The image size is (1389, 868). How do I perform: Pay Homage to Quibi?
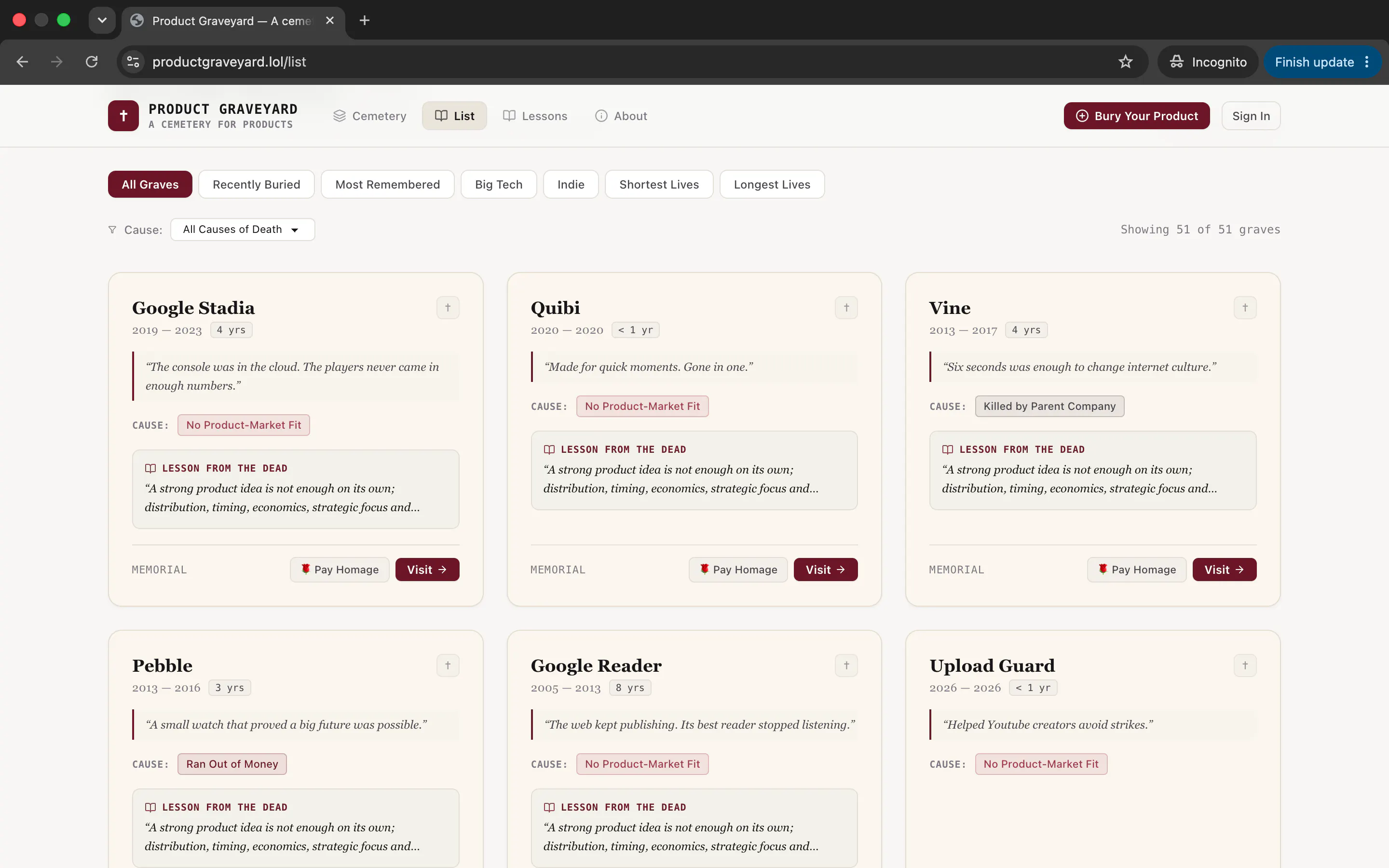tap(738, 570)
